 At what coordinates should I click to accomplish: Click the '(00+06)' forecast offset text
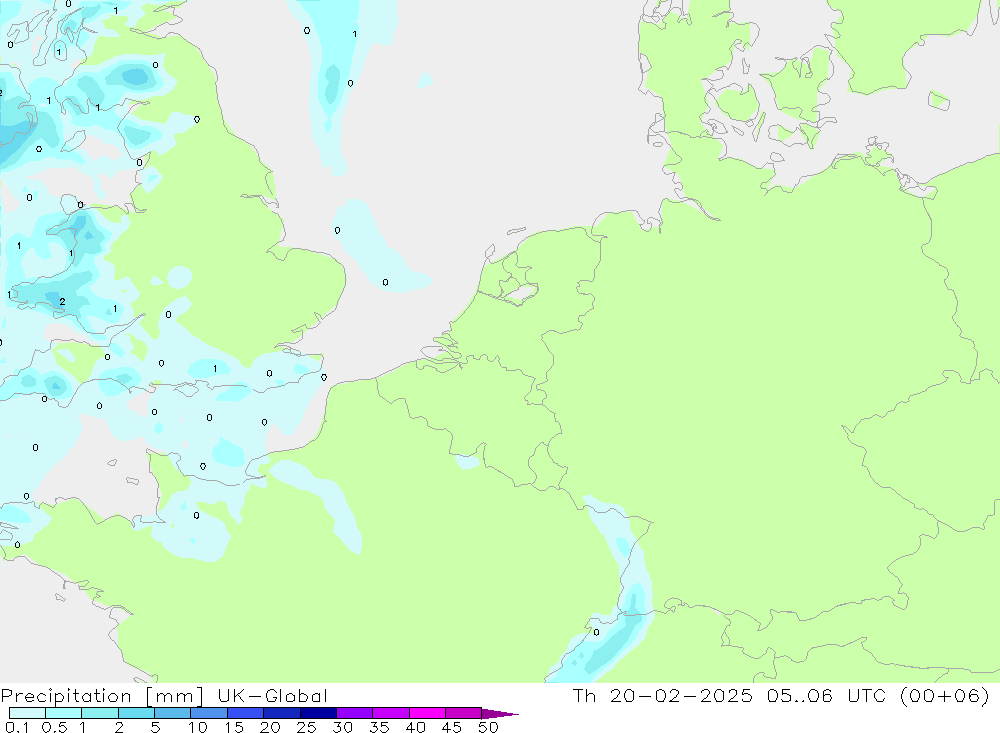tap(945, 695)
